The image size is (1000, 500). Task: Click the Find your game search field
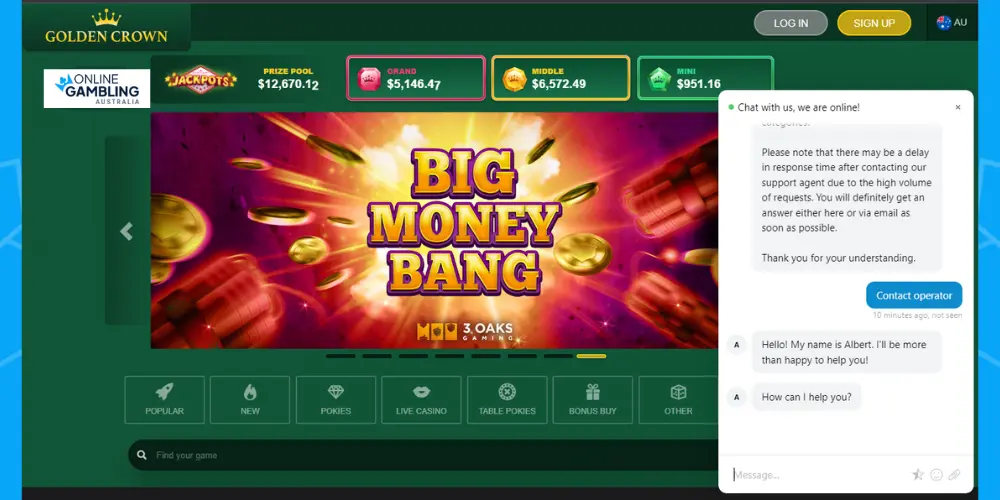[423, 455]
